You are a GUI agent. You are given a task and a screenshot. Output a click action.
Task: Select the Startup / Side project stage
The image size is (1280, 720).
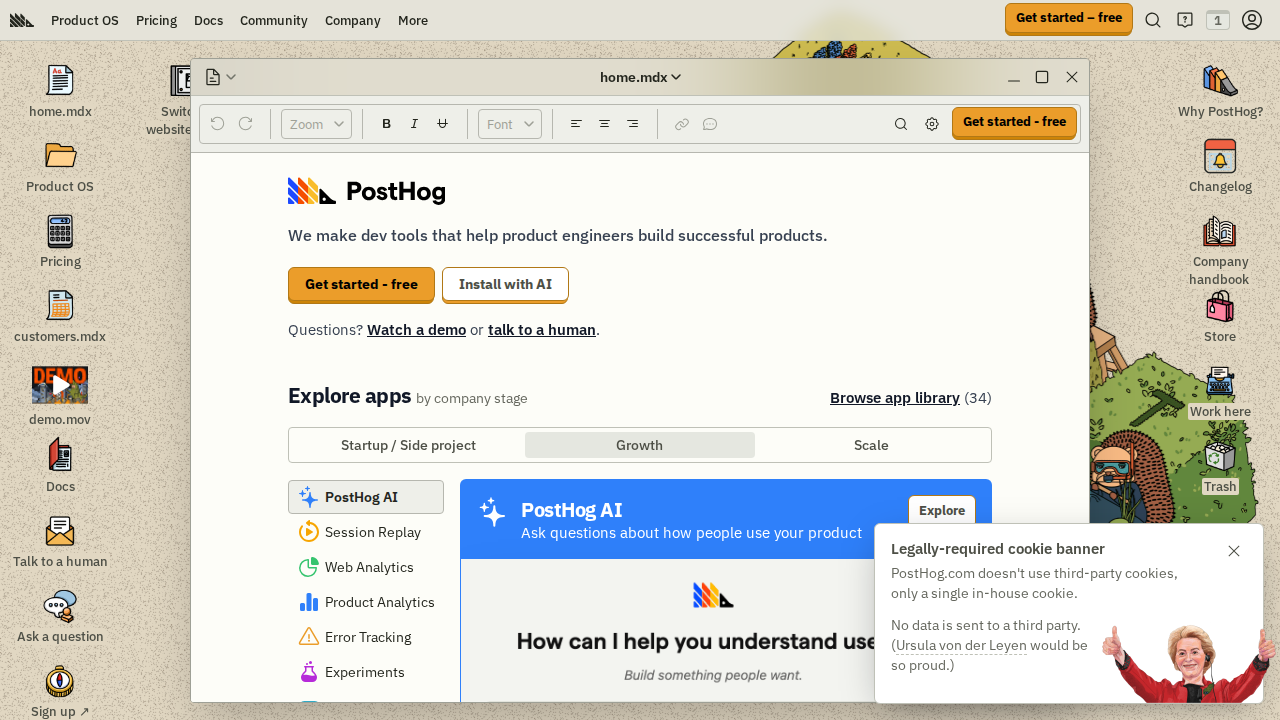[408, 445]
